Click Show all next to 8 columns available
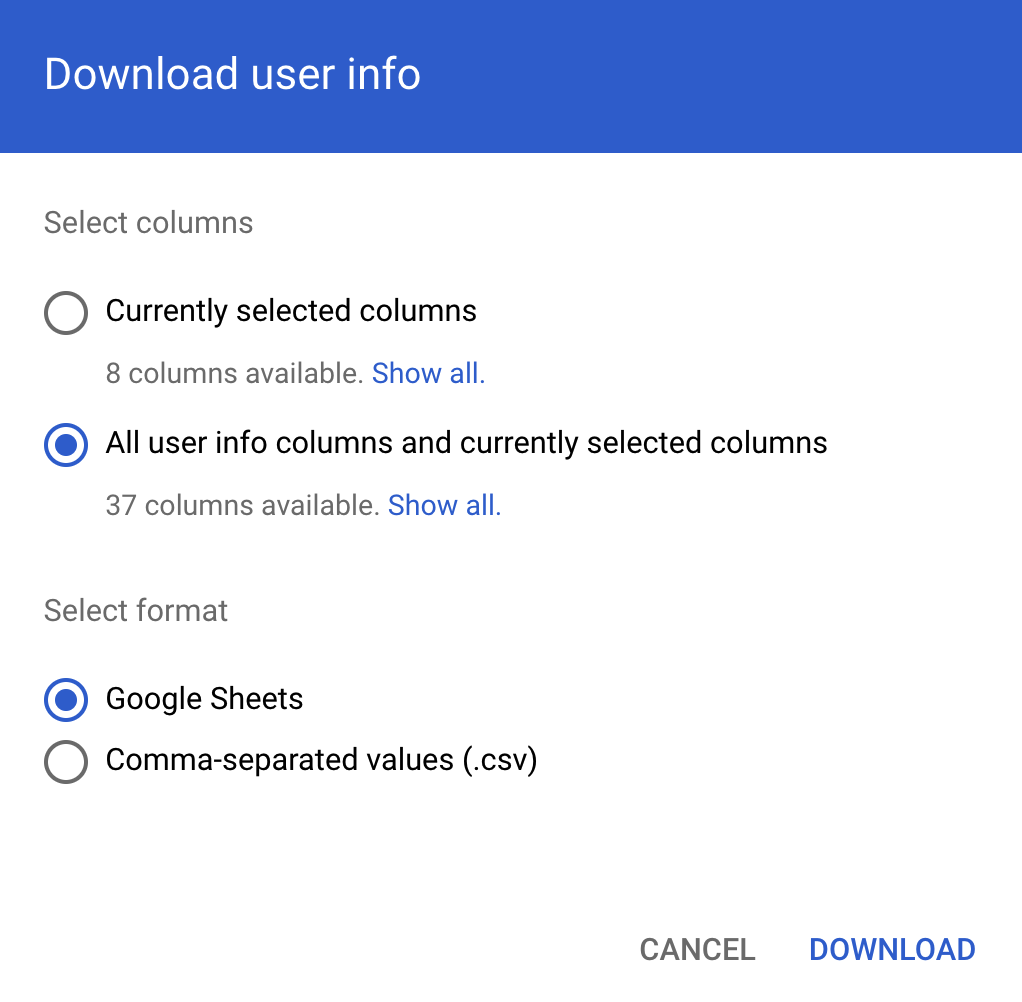This screenshot has width=1022, height=1002. click(x=428, y=373)
